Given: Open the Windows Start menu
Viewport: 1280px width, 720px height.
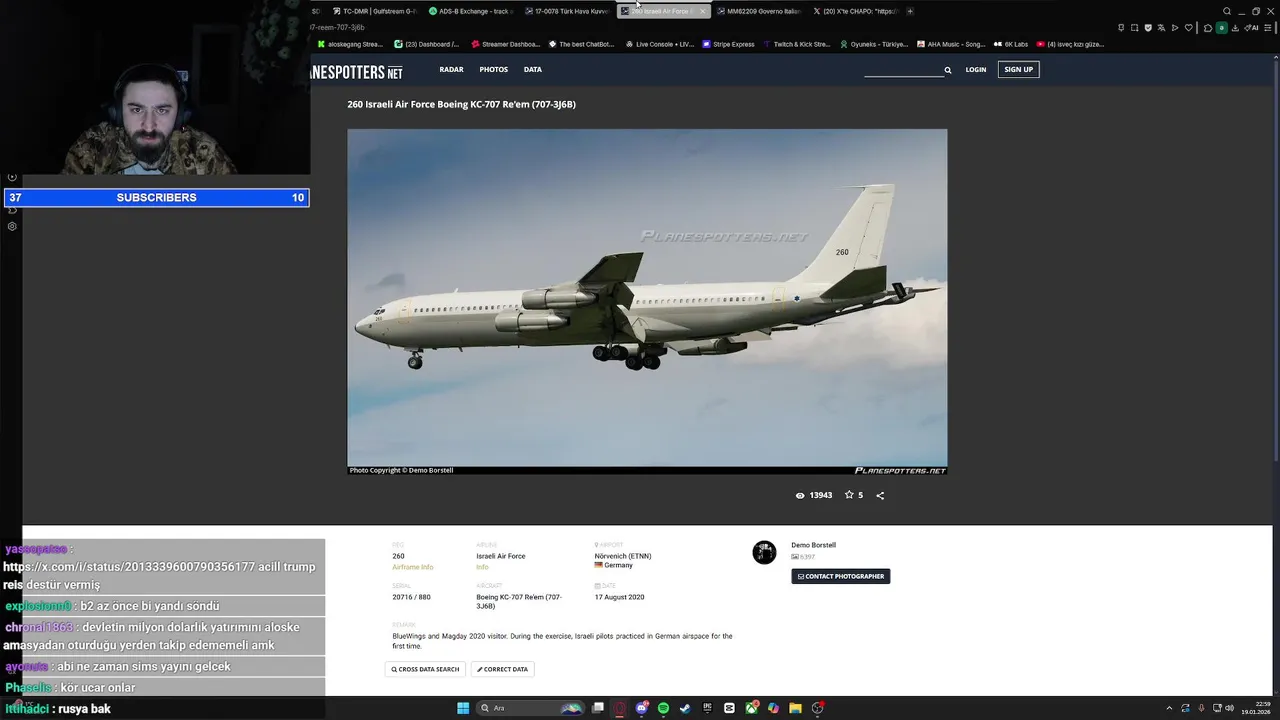Looking at the screenshot, I should 463,708.
